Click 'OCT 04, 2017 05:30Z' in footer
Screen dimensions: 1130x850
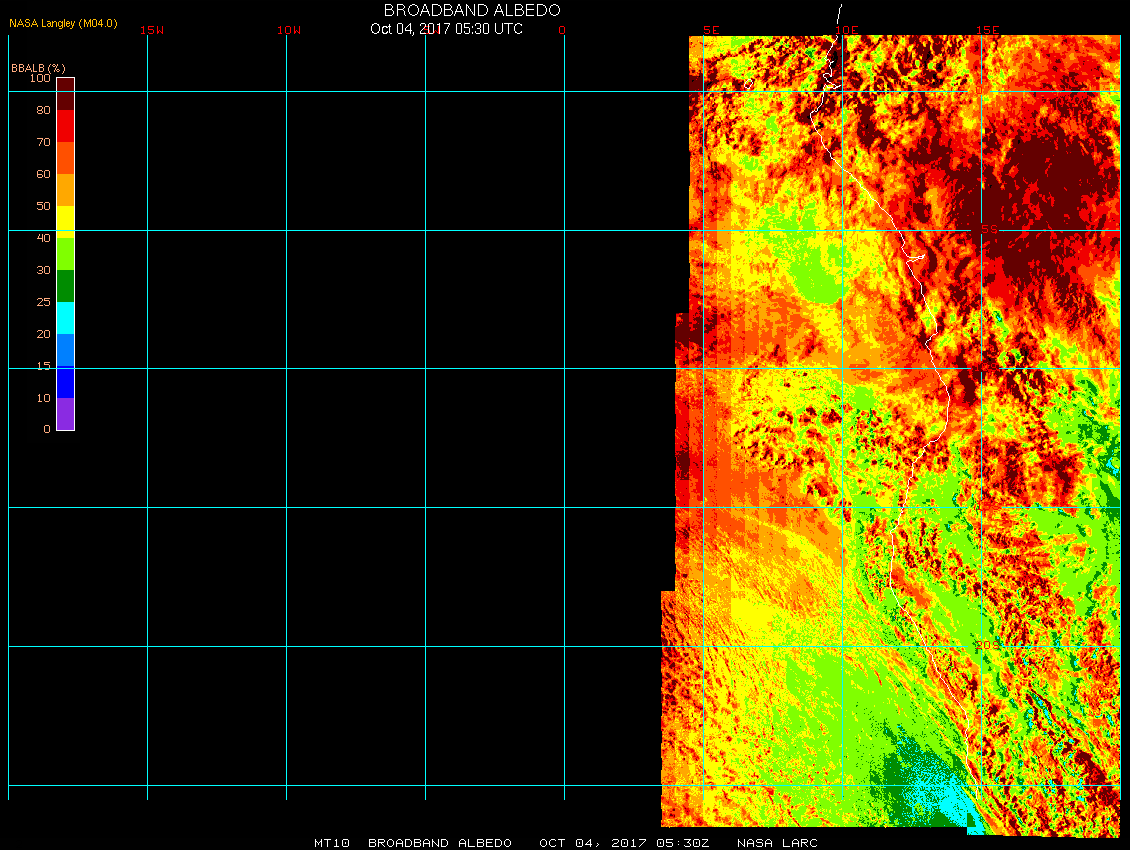pos(624,843)
